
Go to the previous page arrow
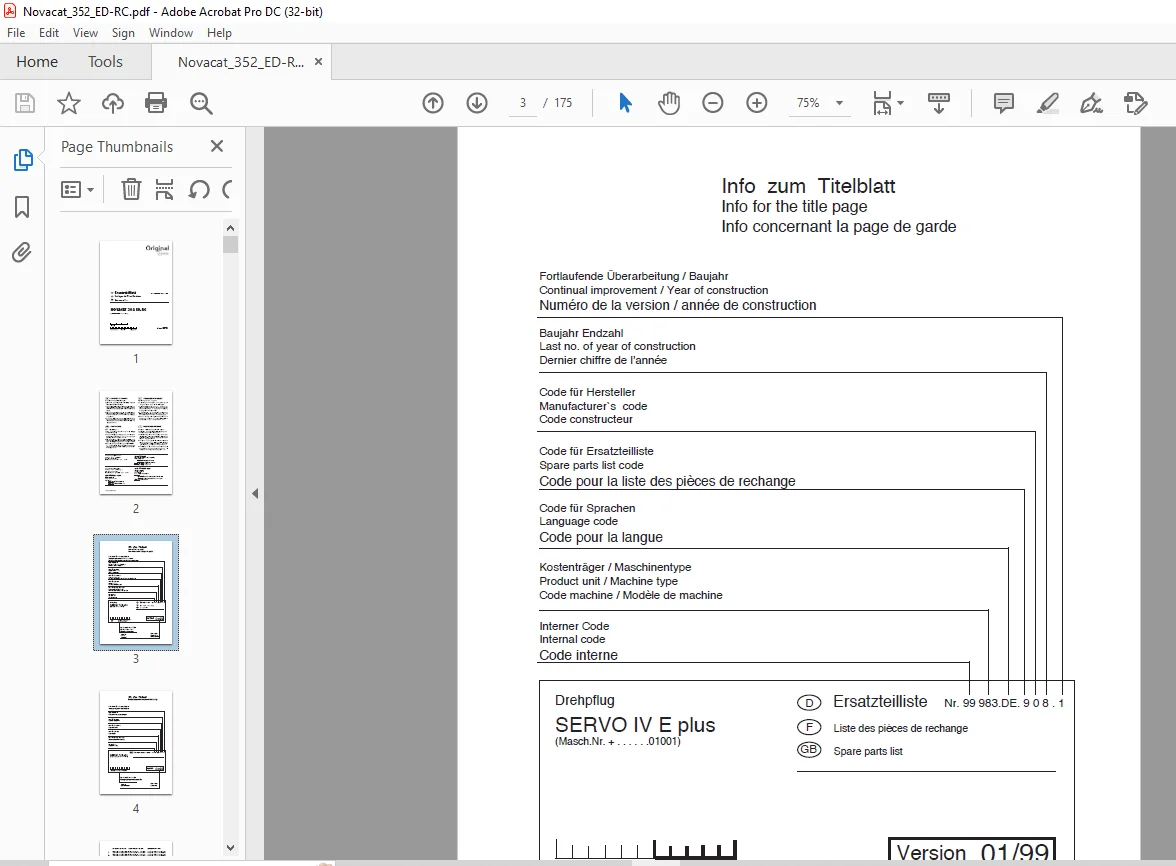click(433, 103)
